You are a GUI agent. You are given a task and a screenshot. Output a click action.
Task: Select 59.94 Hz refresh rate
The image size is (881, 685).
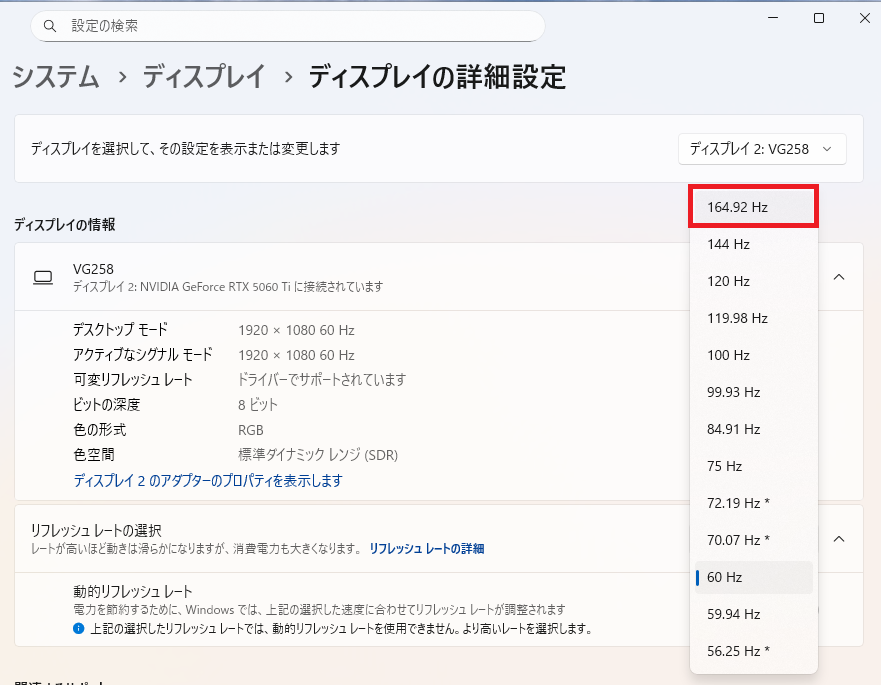(753, 613)
